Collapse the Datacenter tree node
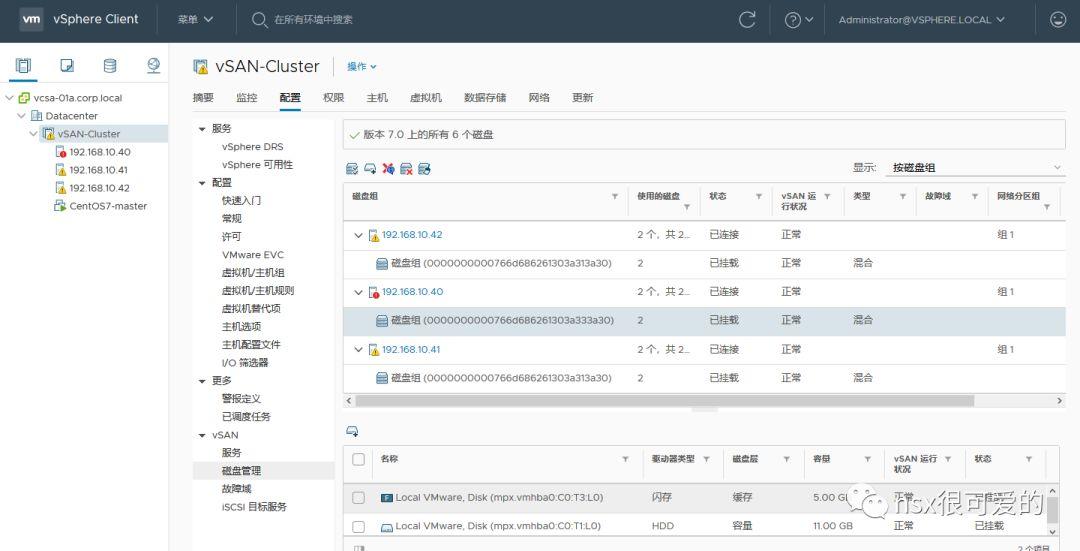This screenshot has width=1080, height=551. pyautogui.click(x=21, y=116)
